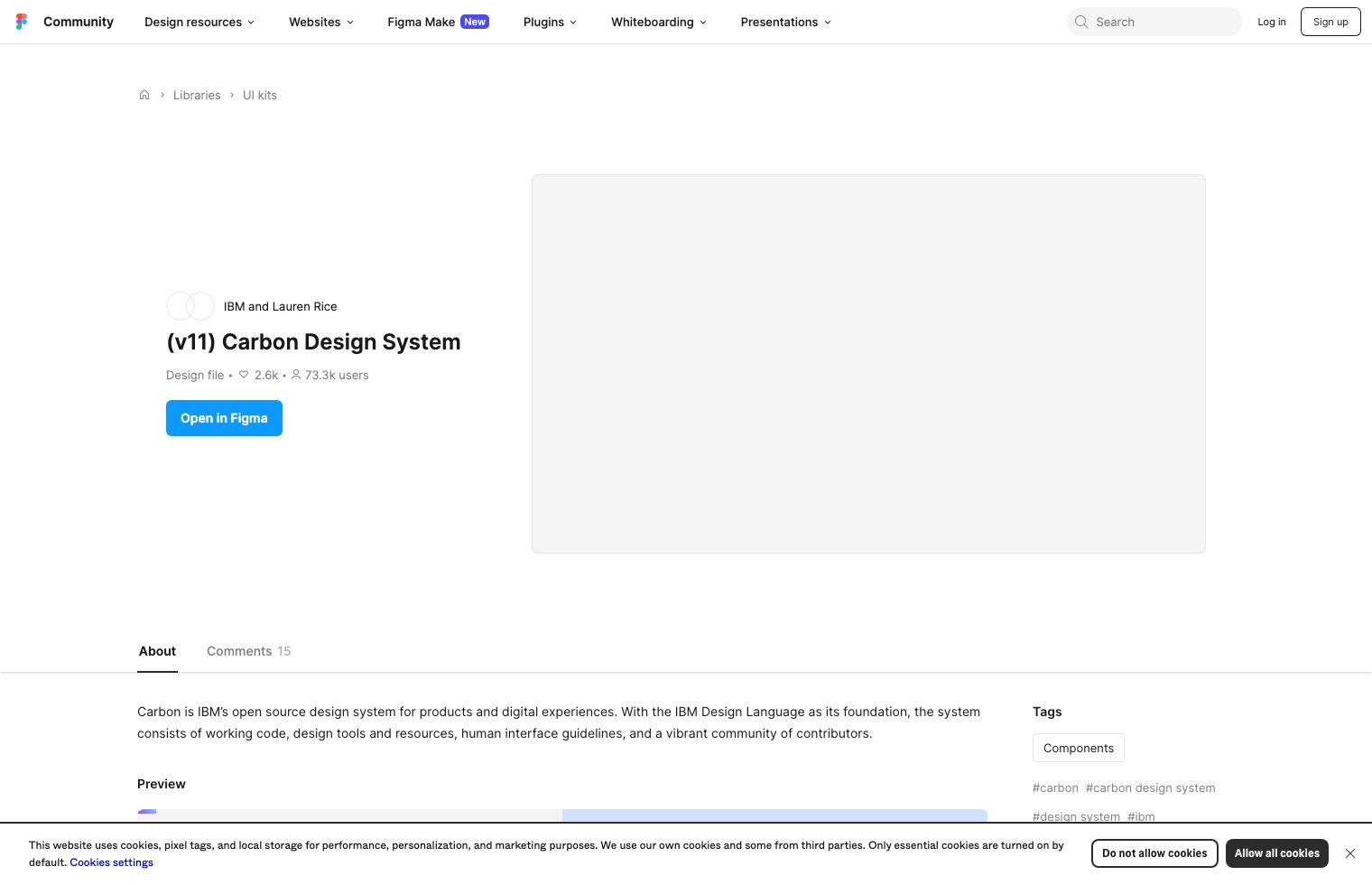Screen dimensions: 1372x885
Task: Click the home icon in the breadcrumb
Action: (144, 95)
